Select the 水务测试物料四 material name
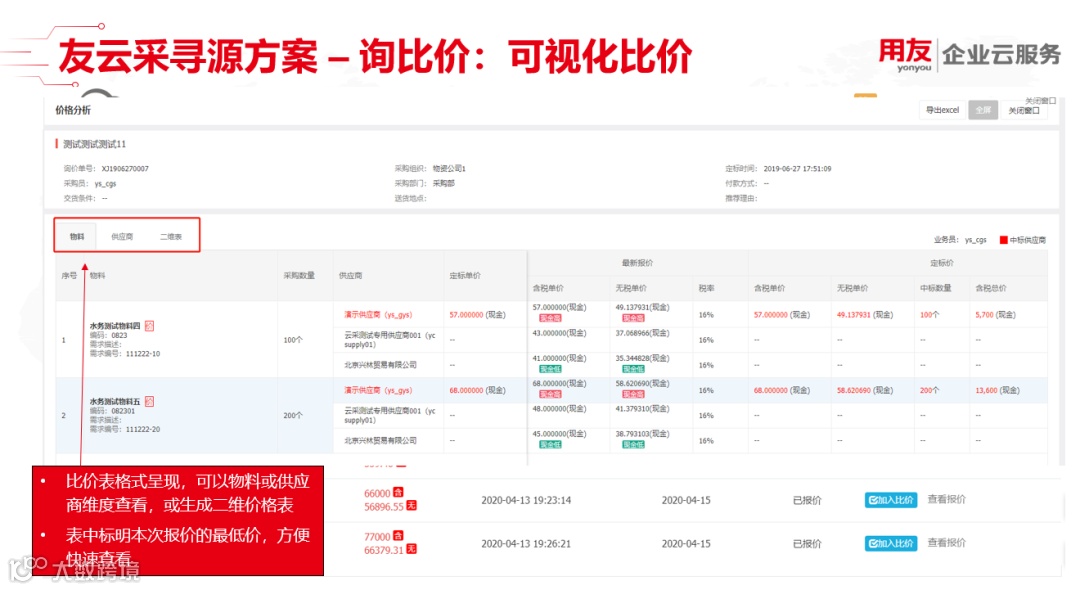The image size is (1080, 590). click(x=115, y=326)
